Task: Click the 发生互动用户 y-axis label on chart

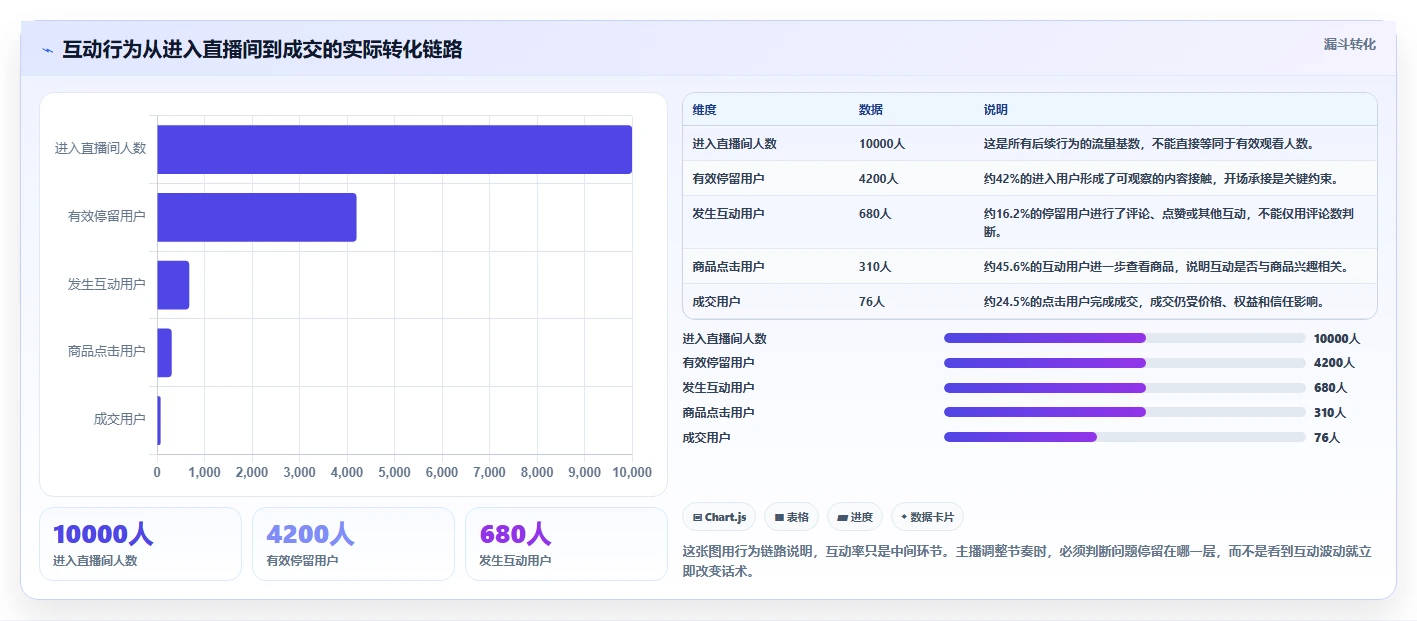Action: [106, 285]
